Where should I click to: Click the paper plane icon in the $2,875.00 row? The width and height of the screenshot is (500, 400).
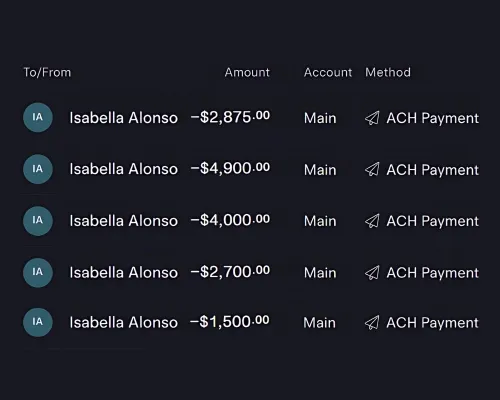[x=372, y=118]
